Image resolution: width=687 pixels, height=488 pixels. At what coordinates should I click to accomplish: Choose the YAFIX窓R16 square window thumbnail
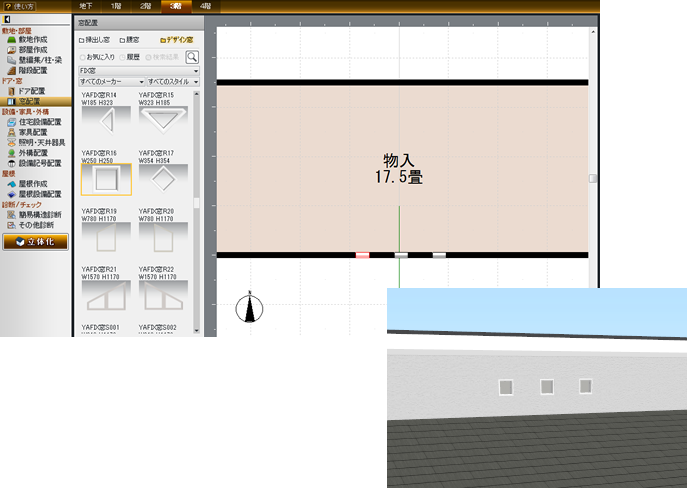[x=106, y=179]
